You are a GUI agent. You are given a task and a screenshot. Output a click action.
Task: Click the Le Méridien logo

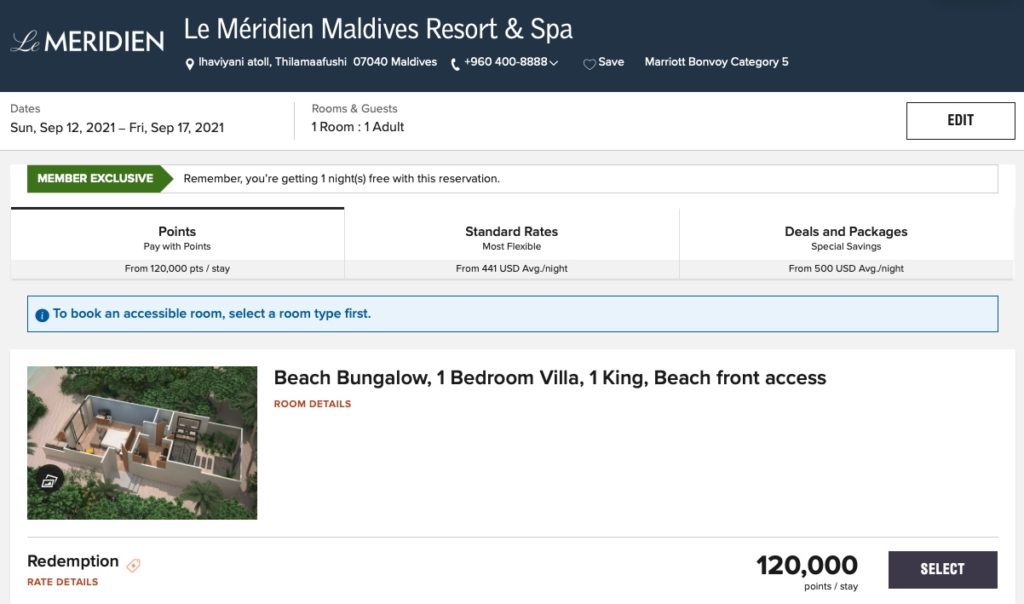(85, 41)
